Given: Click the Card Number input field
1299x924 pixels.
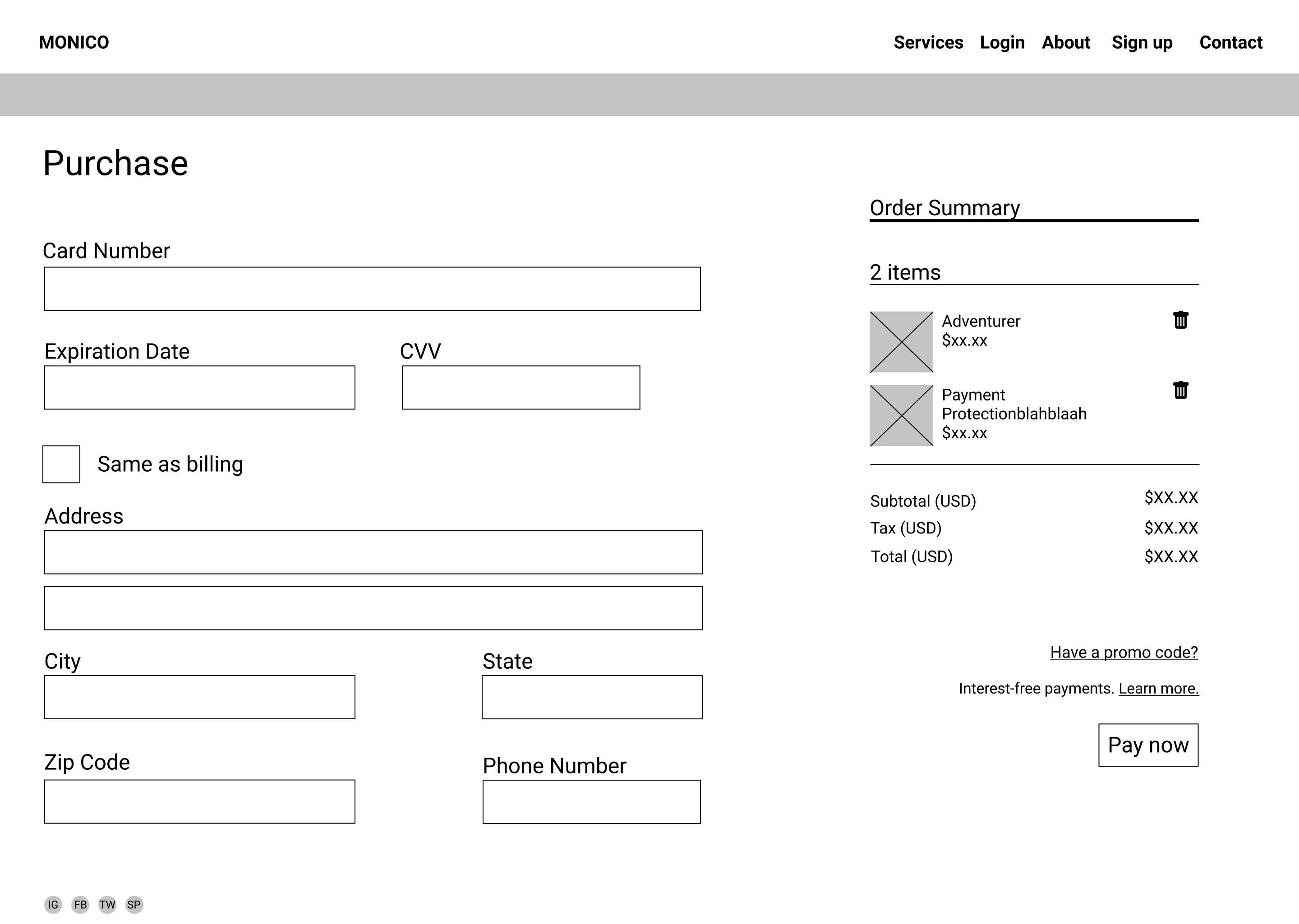Looking at the screenshot, I should click(x=372, y=289).
